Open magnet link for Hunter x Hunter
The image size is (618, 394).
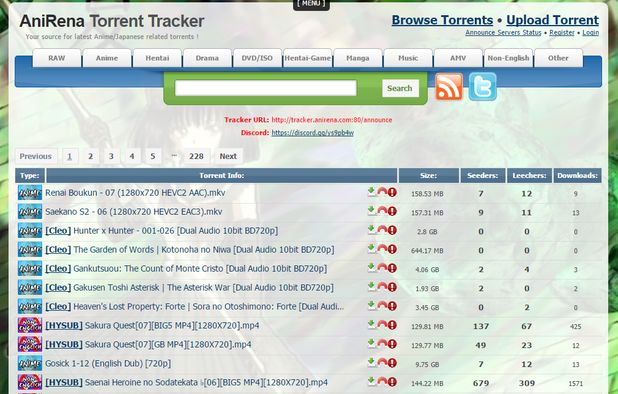(382, 230)
